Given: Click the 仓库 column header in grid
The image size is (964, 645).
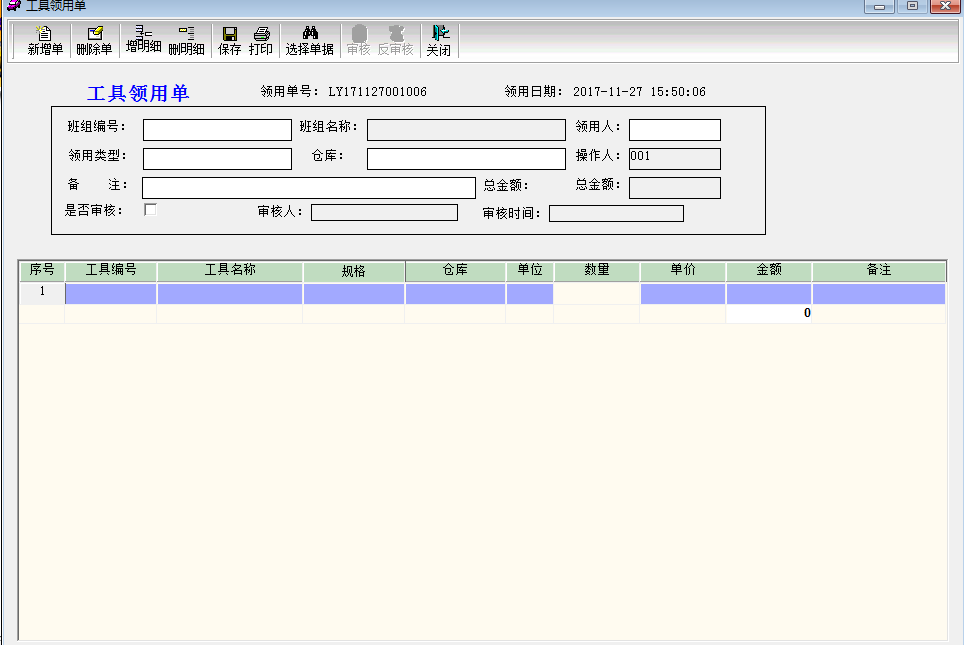Looking at the screenshot, I should point(455,271).
